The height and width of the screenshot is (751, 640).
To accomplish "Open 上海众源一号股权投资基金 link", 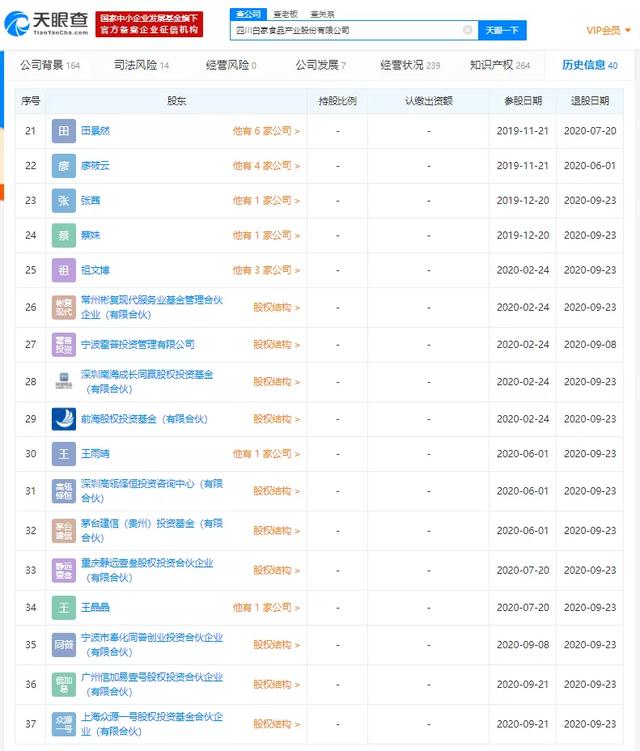I will pyautogui.click(x=151, y=724).
